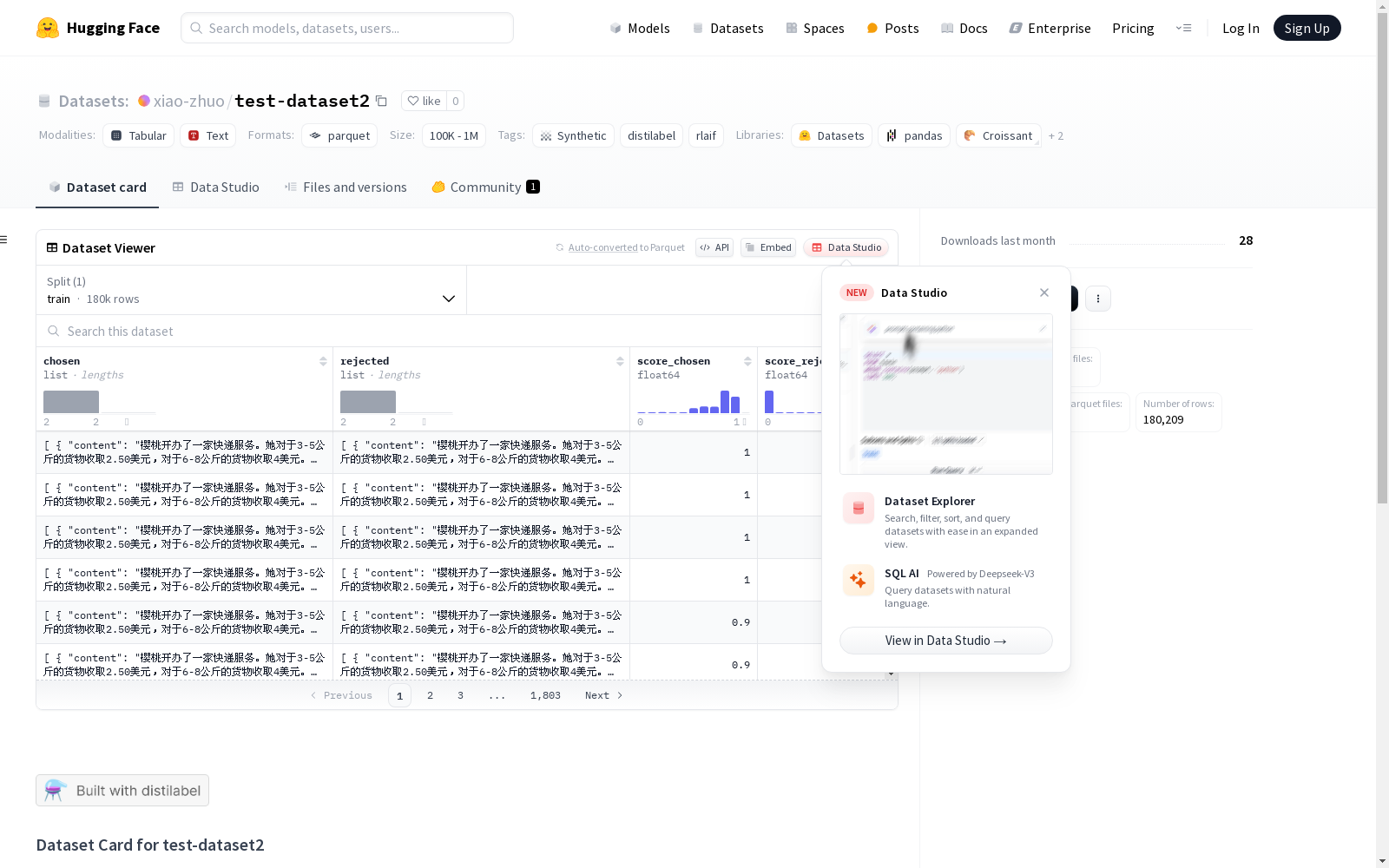Click the Built with distilabel badge
1389x868 pixels.
(122, 790)
